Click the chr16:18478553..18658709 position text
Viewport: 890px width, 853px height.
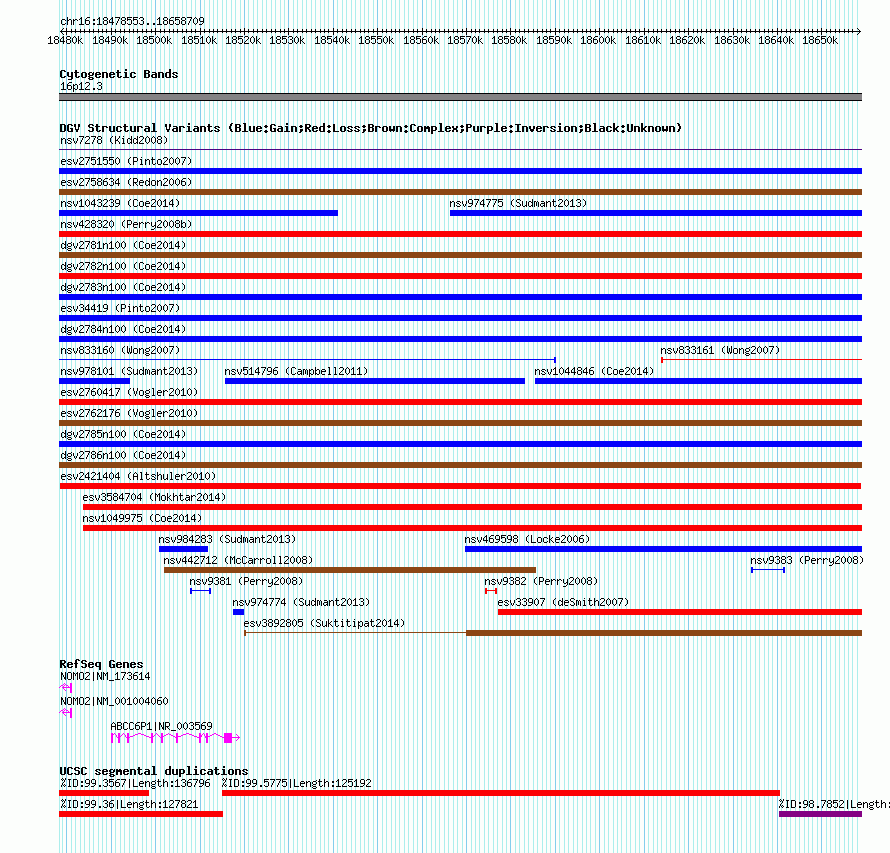click(132, 21)
